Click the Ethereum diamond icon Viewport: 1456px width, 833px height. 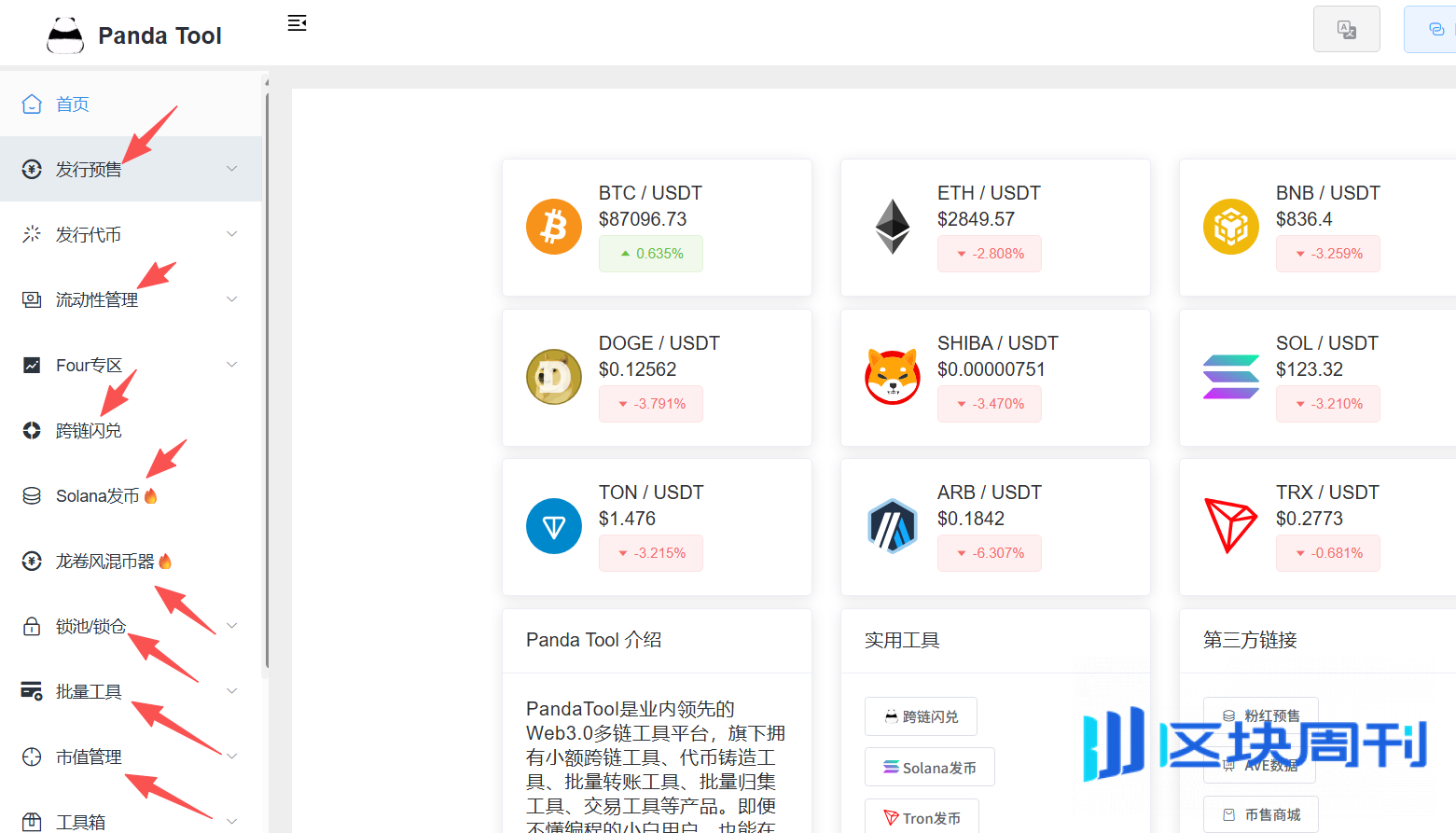pos(893,227)
